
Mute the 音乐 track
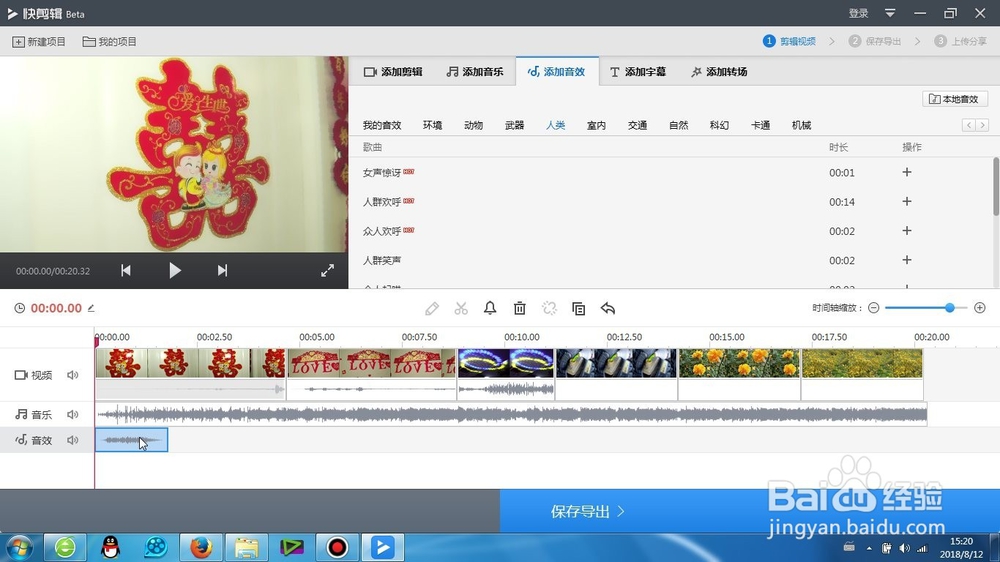tap(73, 415)
